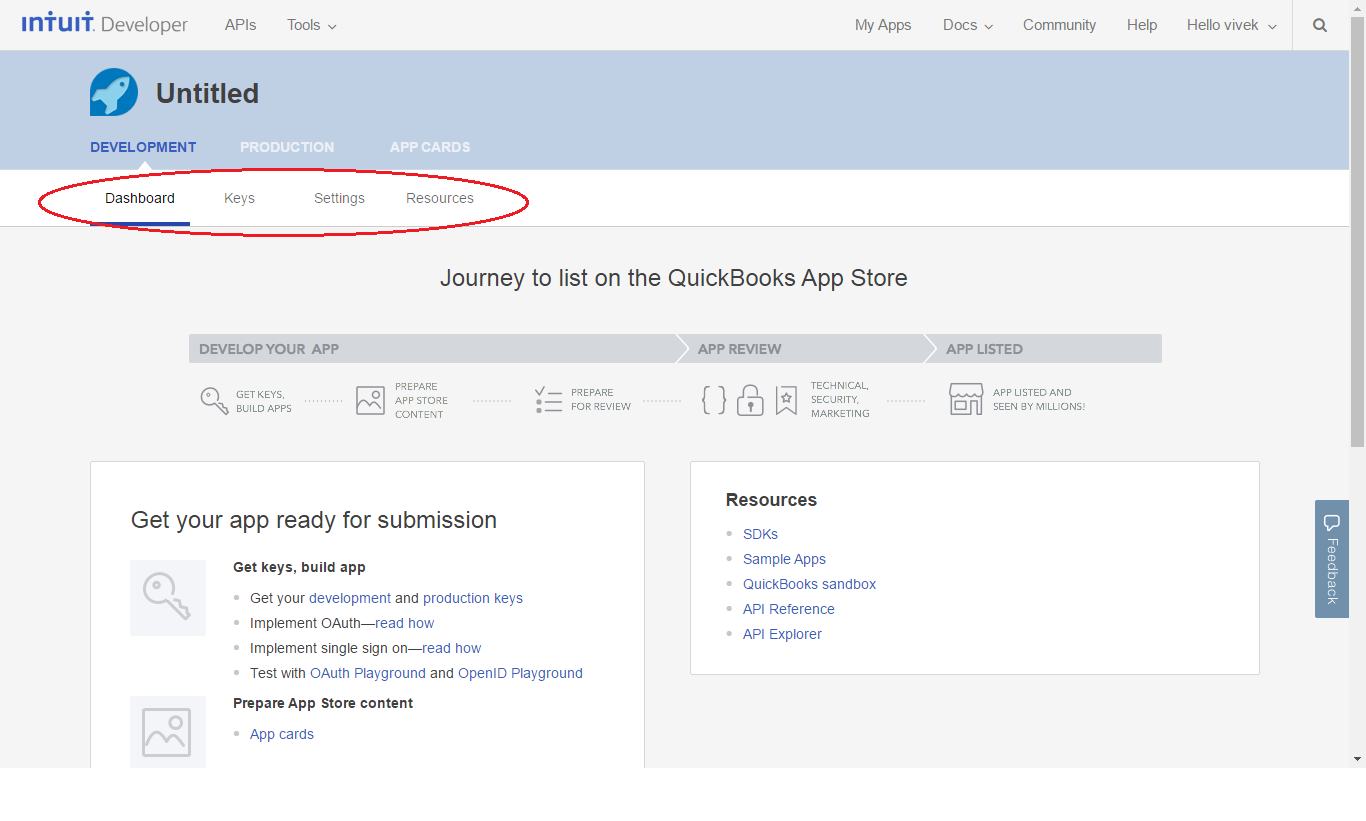Open the Hello vivek account menu

pos(1232,25)
